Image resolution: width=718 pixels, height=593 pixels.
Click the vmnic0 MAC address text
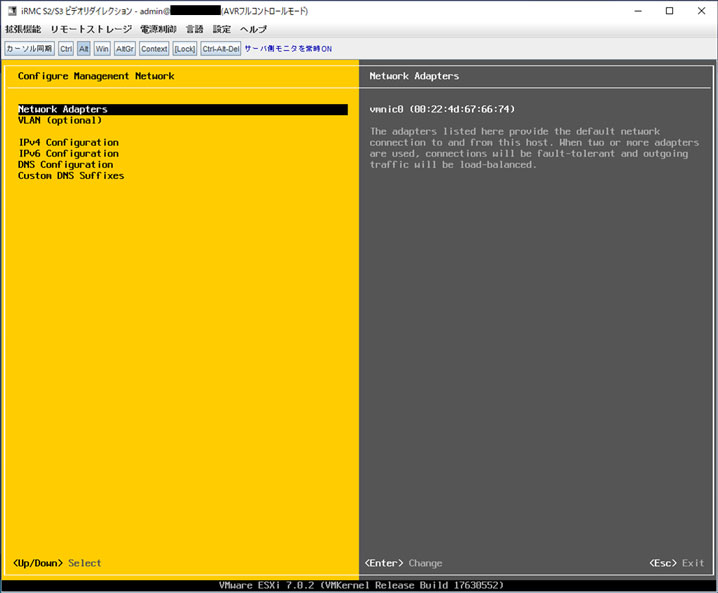(x=442, y=109)
